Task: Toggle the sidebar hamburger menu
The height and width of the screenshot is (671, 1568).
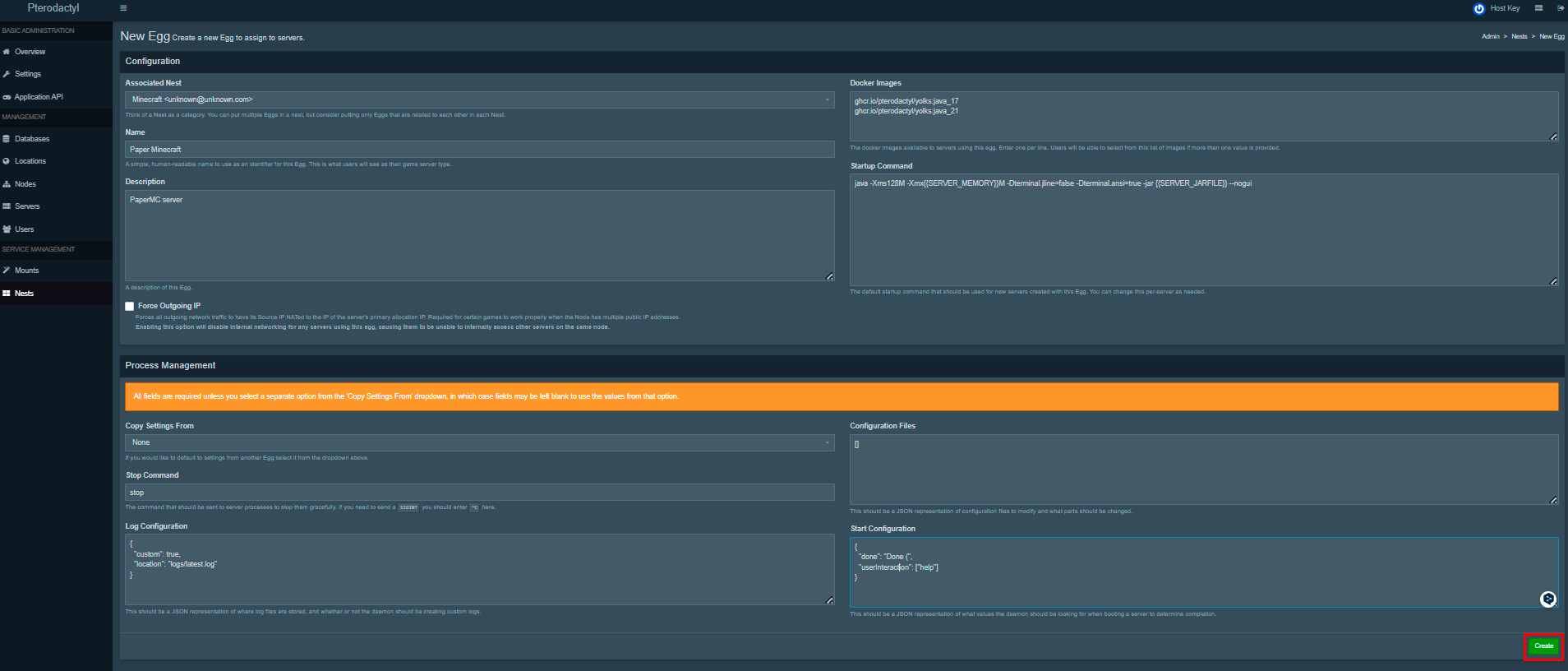Action: [x=123, y=8]
